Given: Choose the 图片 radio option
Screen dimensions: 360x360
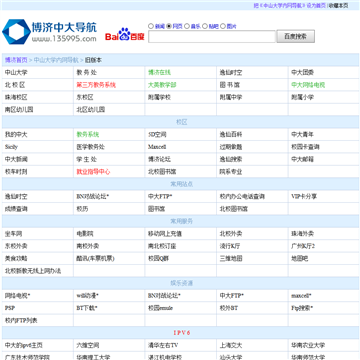Looking at the screenshot, I should 223,26.
